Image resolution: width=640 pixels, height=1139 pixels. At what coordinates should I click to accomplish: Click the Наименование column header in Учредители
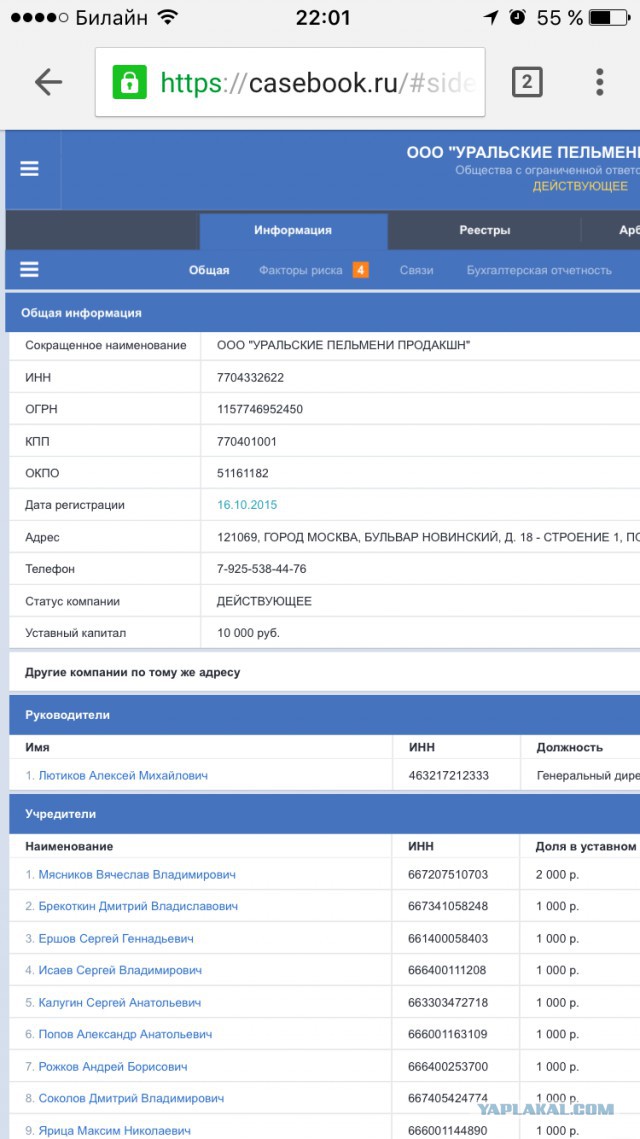click(69, 846)
